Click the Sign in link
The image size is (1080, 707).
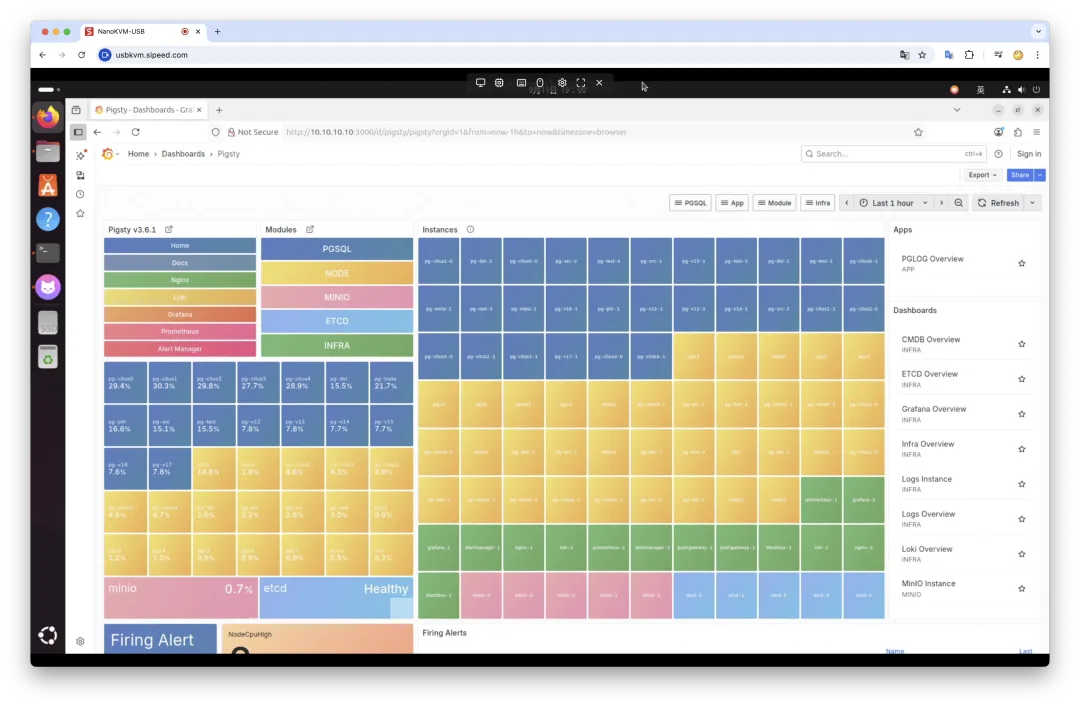point(1028,154)
